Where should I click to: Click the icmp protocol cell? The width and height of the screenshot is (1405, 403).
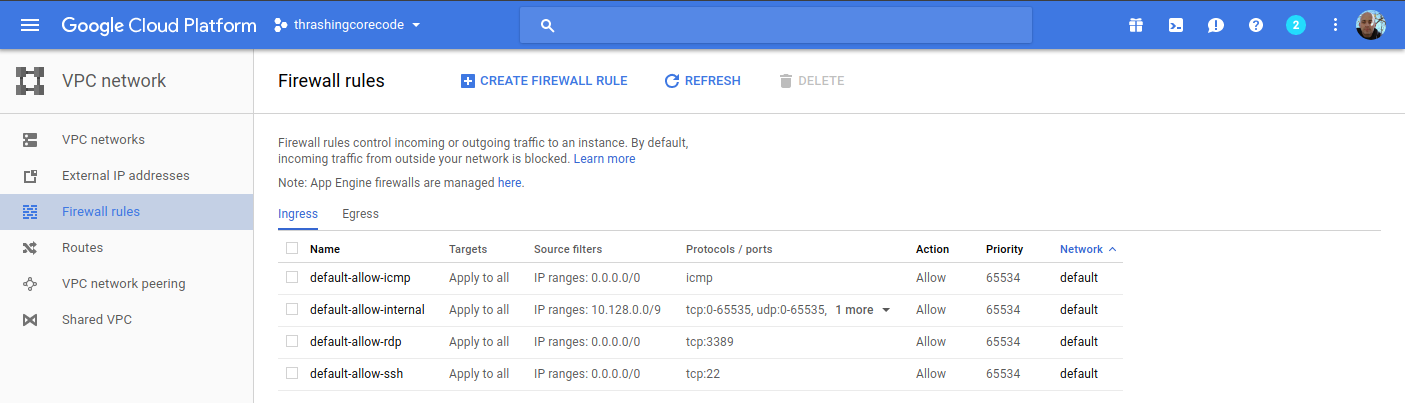699,278
